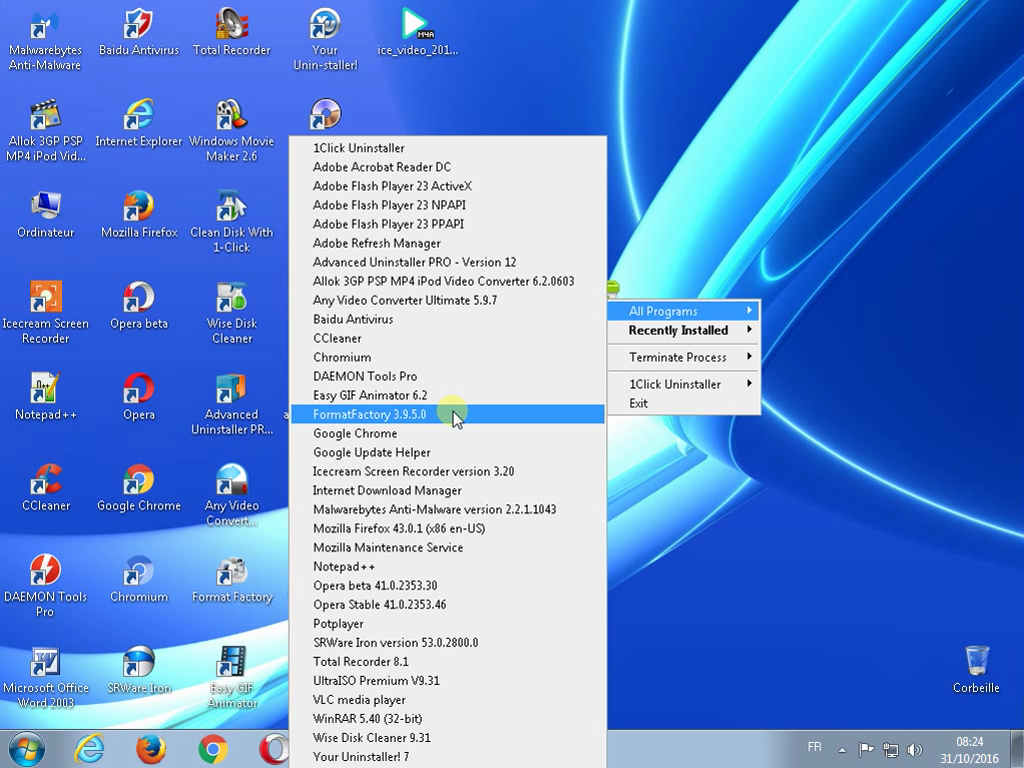Open CCleaner desktop shortcut
Screen dimensions: 1024x768
coord(45,488)
